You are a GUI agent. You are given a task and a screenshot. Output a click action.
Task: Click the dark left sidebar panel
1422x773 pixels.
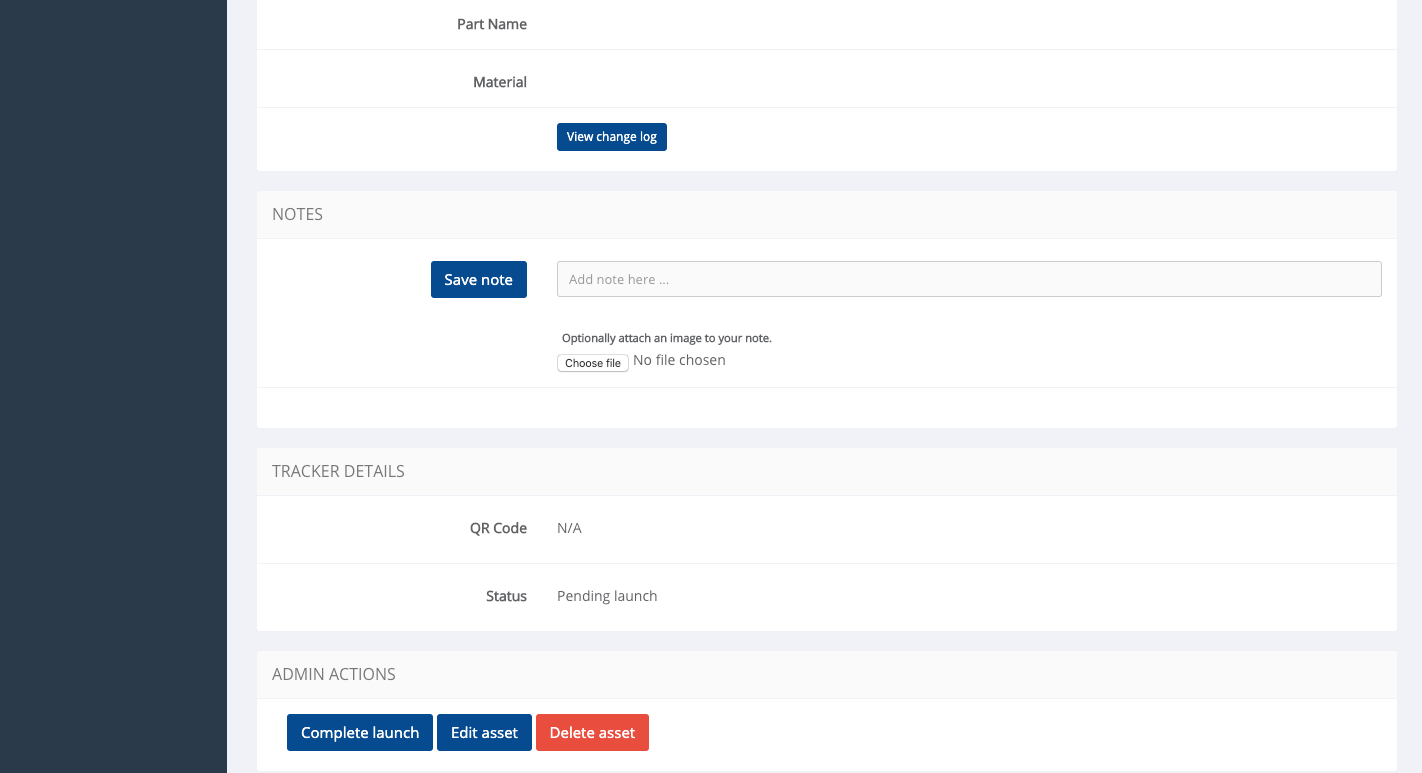pos(113,386)
